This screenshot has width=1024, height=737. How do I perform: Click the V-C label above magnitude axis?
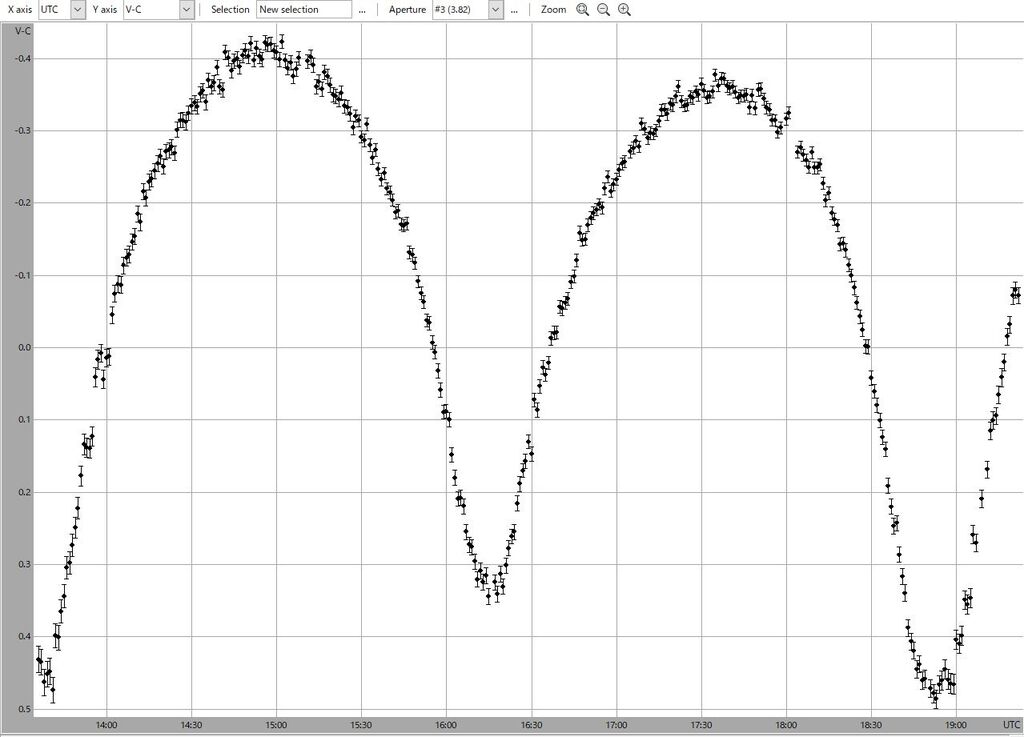(x=22, y=31)
